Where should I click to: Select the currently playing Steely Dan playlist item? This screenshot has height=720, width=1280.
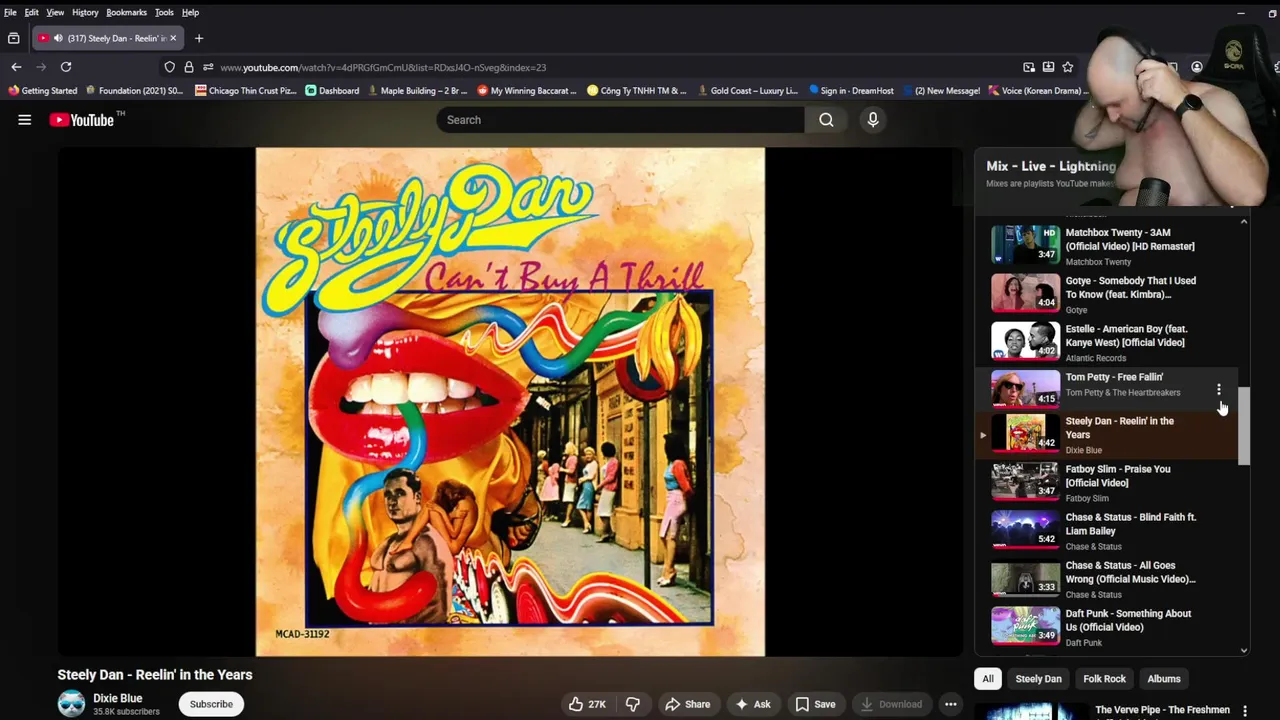pos(1108,435)
